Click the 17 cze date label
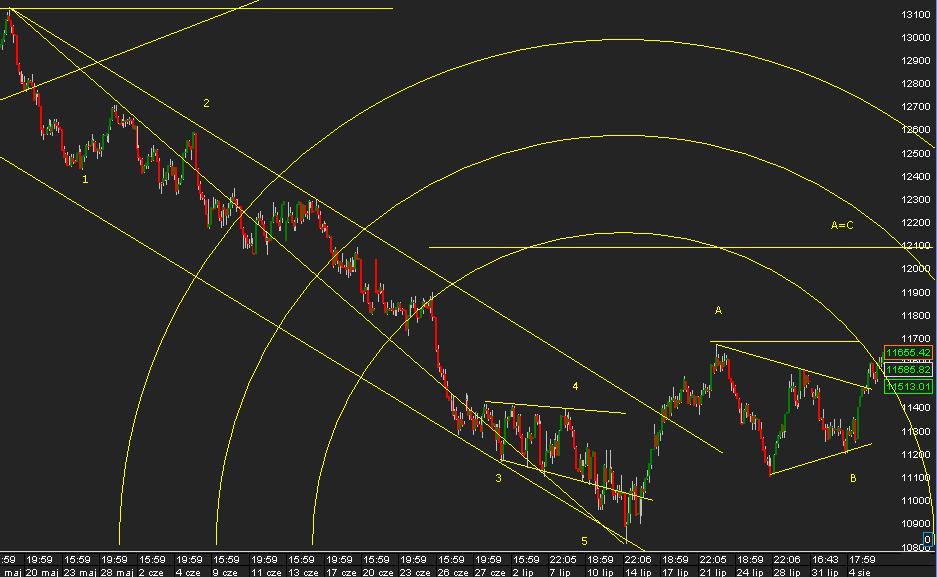This screenshot has width=937, height=577. pyautogui.click(x=340, y=572)
